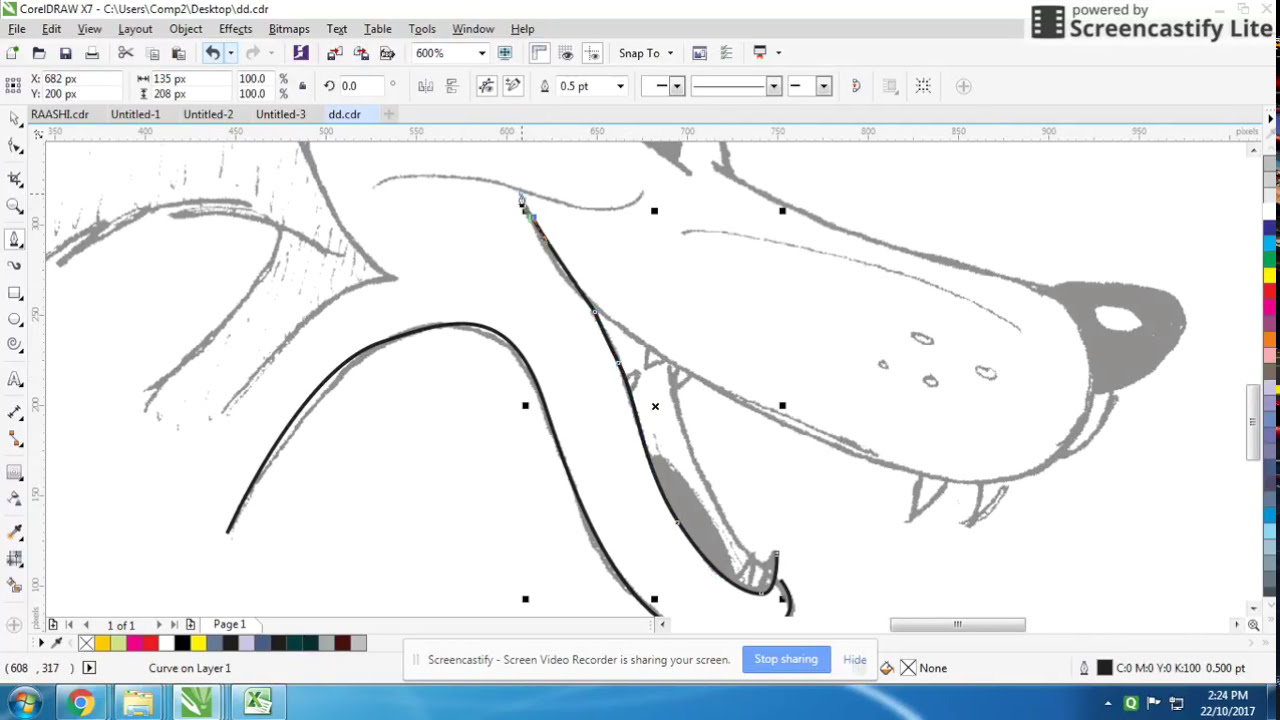
Task: Click the Paste clipboard icon
Action: (179, 53)
